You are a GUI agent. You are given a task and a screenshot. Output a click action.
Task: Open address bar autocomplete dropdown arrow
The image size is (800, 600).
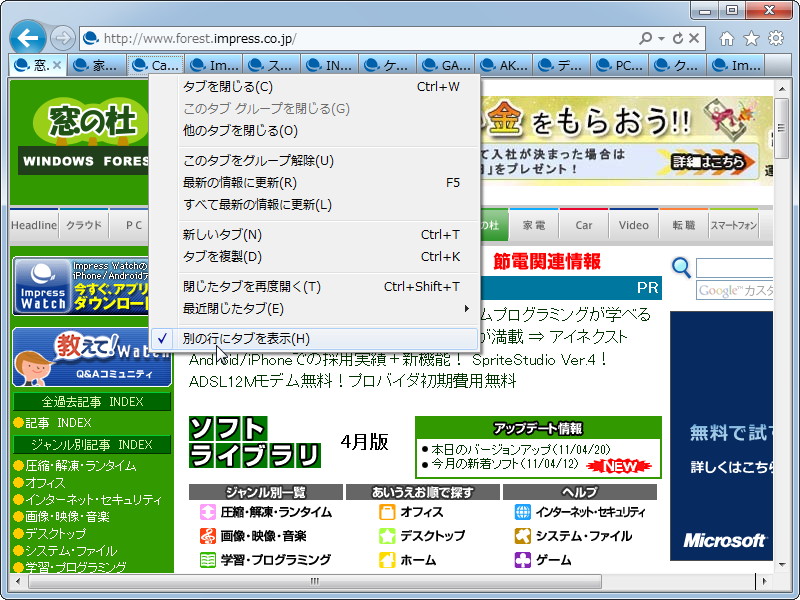pos(661,39)
